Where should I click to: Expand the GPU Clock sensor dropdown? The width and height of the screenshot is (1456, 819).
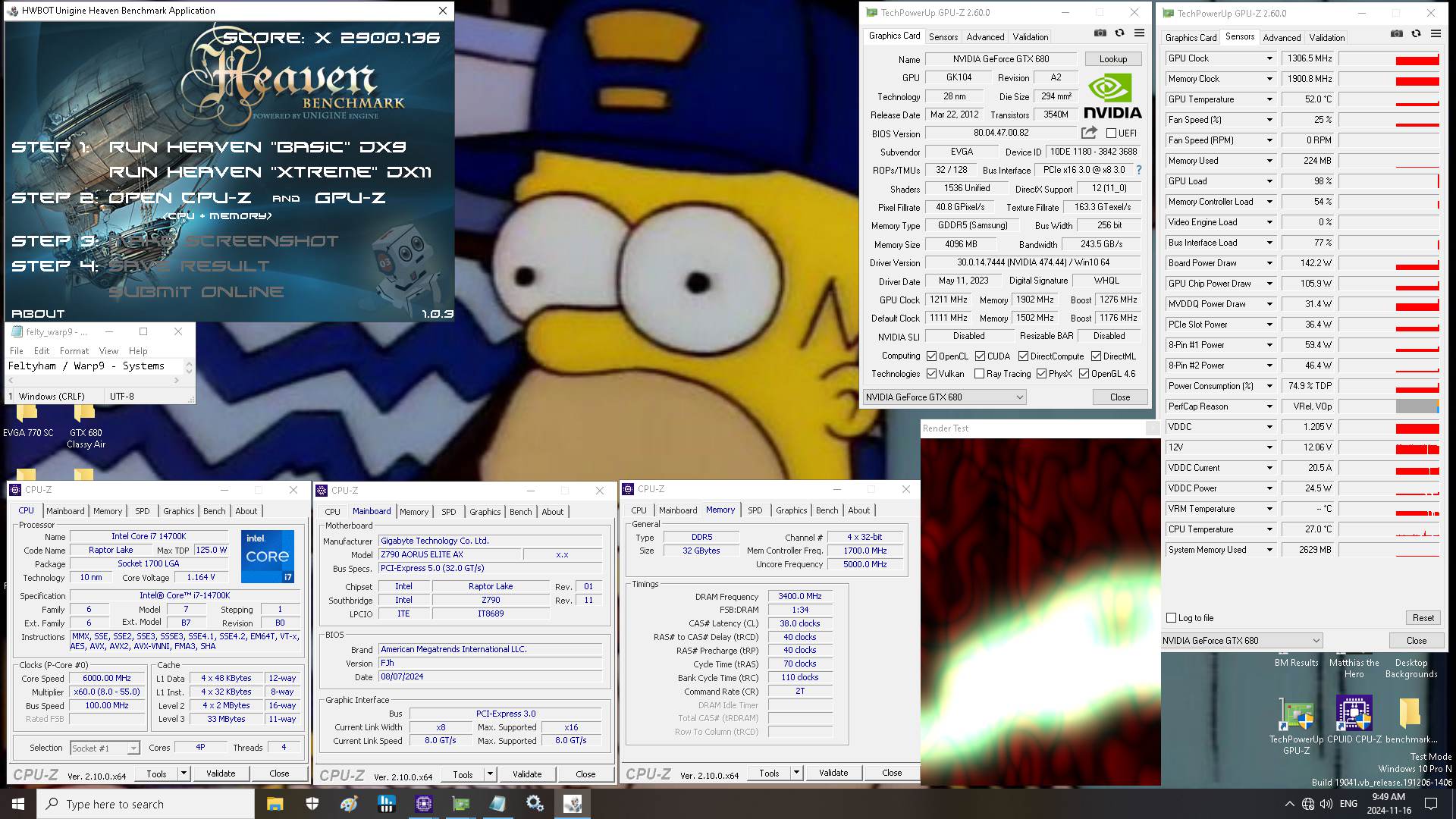coord(1269,58)
